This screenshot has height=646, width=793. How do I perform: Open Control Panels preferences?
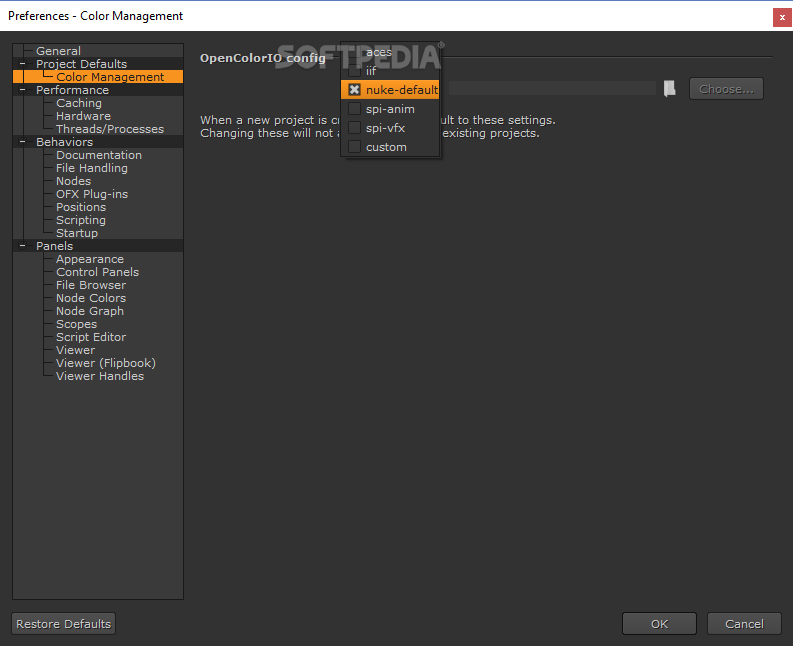click(97, 272)
